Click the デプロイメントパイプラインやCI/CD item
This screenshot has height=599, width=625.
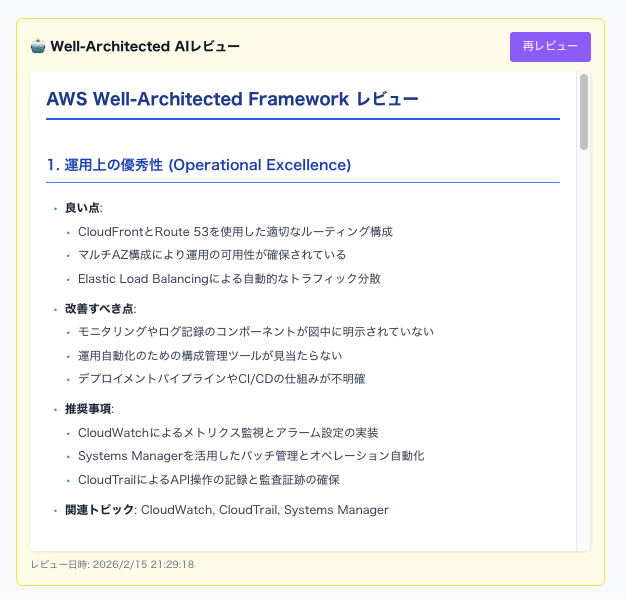coord(234,378)
